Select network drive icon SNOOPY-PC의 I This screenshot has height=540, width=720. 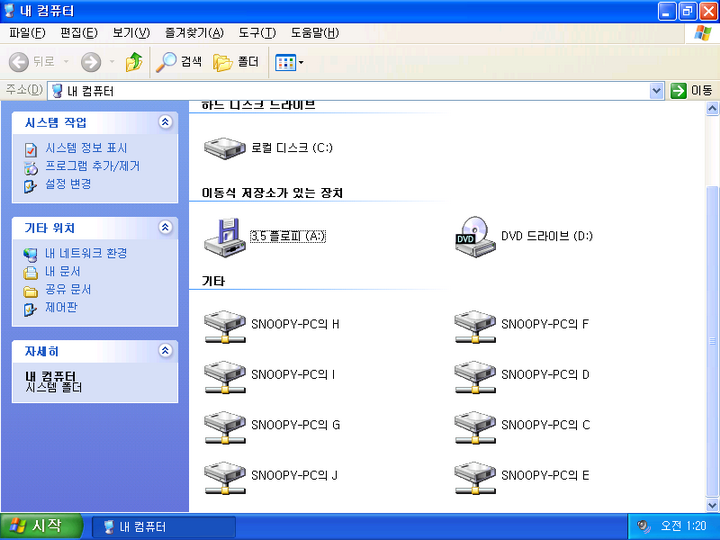click(x=225, y=377)
